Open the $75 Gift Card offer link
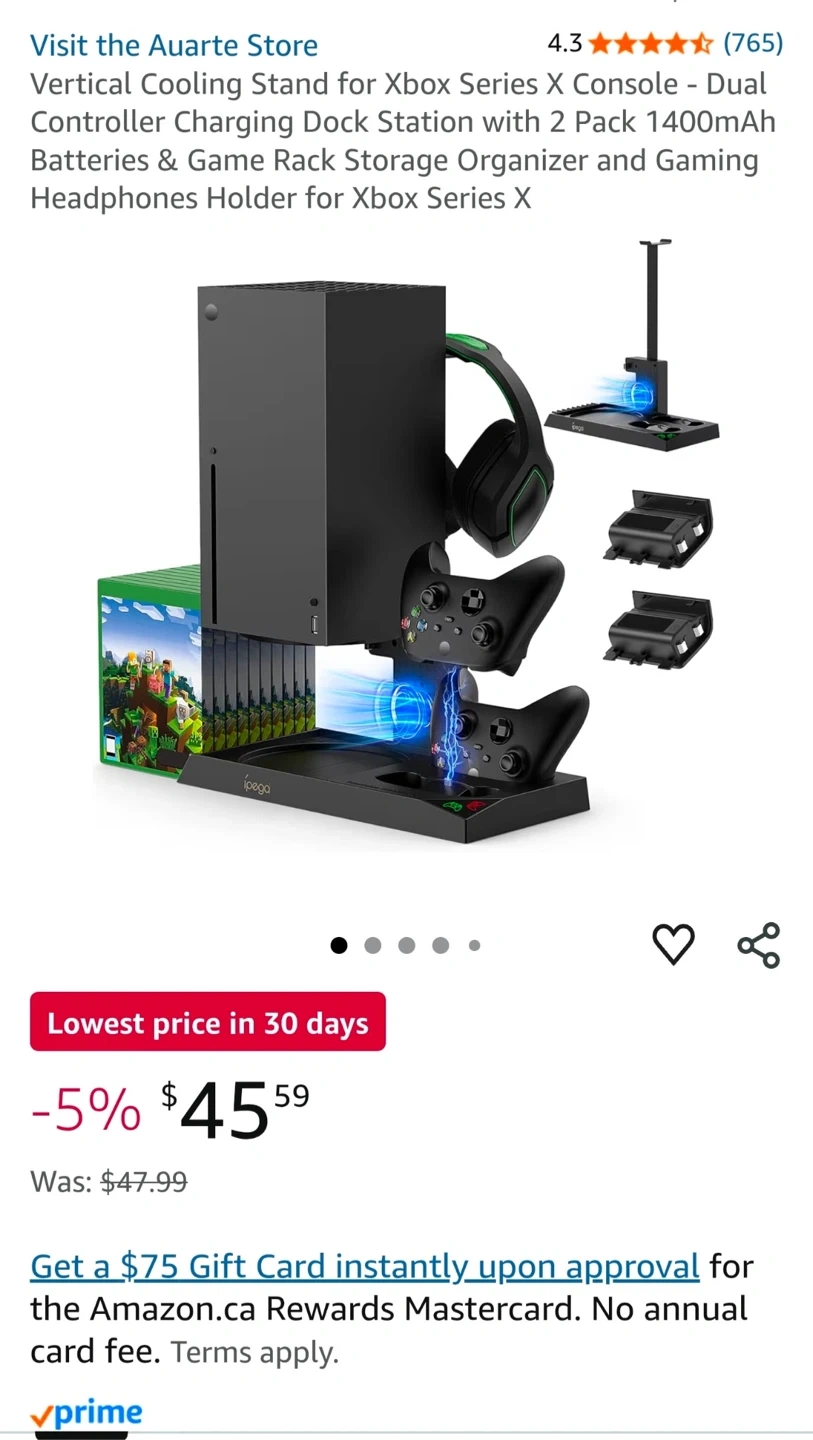The image size is (813, 1440). tap(365, 1267)
